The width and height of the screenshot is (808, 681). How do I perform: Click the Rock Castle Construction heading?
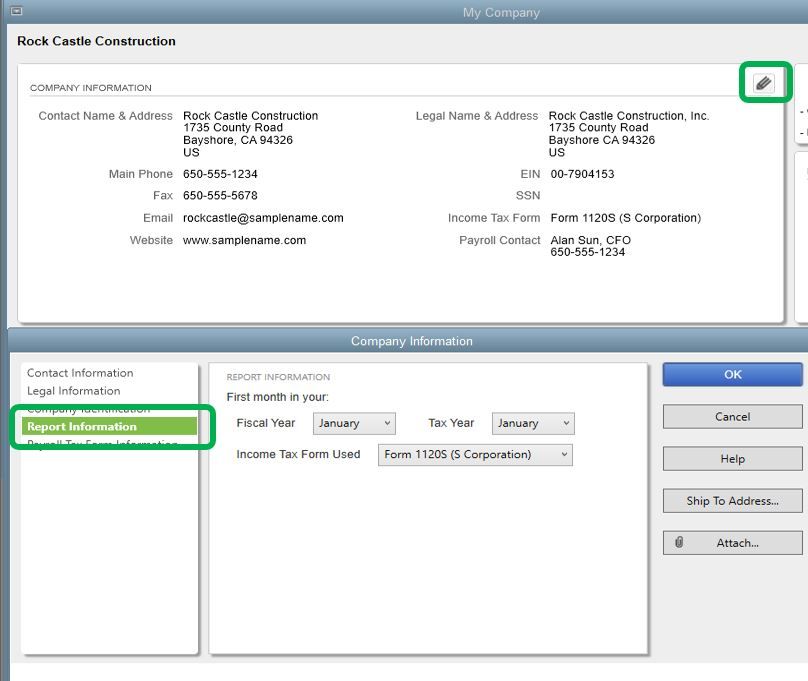point(96,41)
